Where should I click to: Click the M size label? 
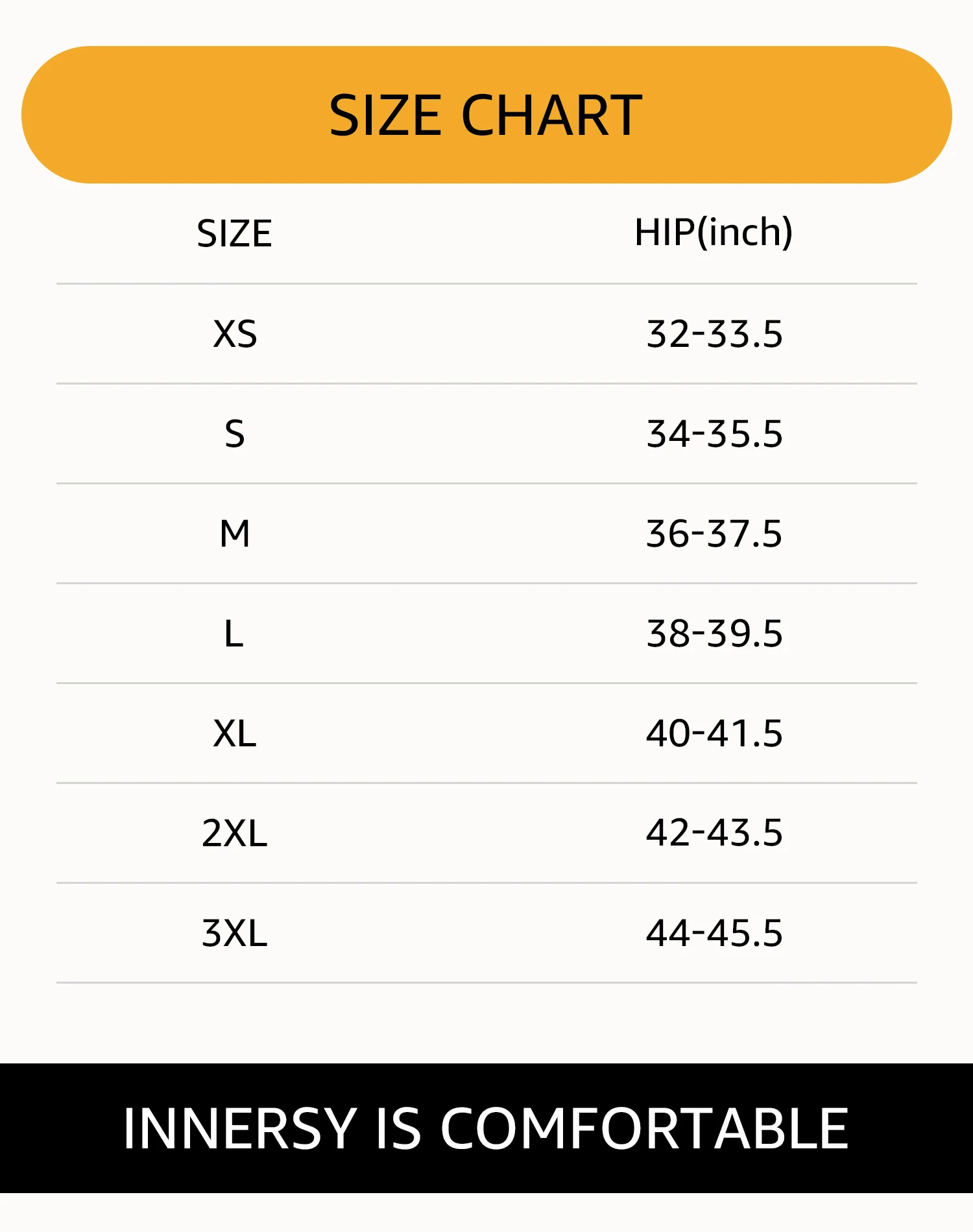pyautogui.click(x=235, y=534)
